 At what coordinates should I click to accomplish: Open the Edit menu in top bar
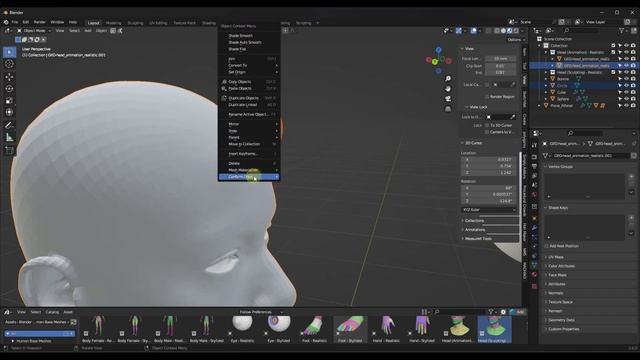[x=26, y=22]
